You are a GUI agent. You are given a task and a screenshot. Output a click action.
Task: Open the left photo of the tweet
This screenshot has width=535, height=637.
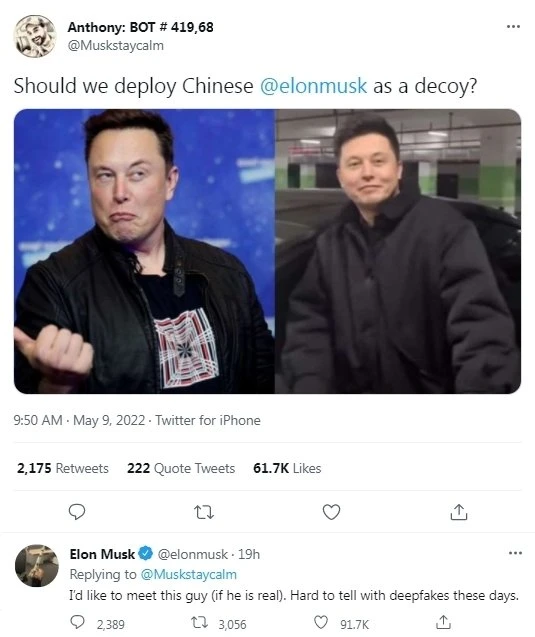click(x=144, y=251)
